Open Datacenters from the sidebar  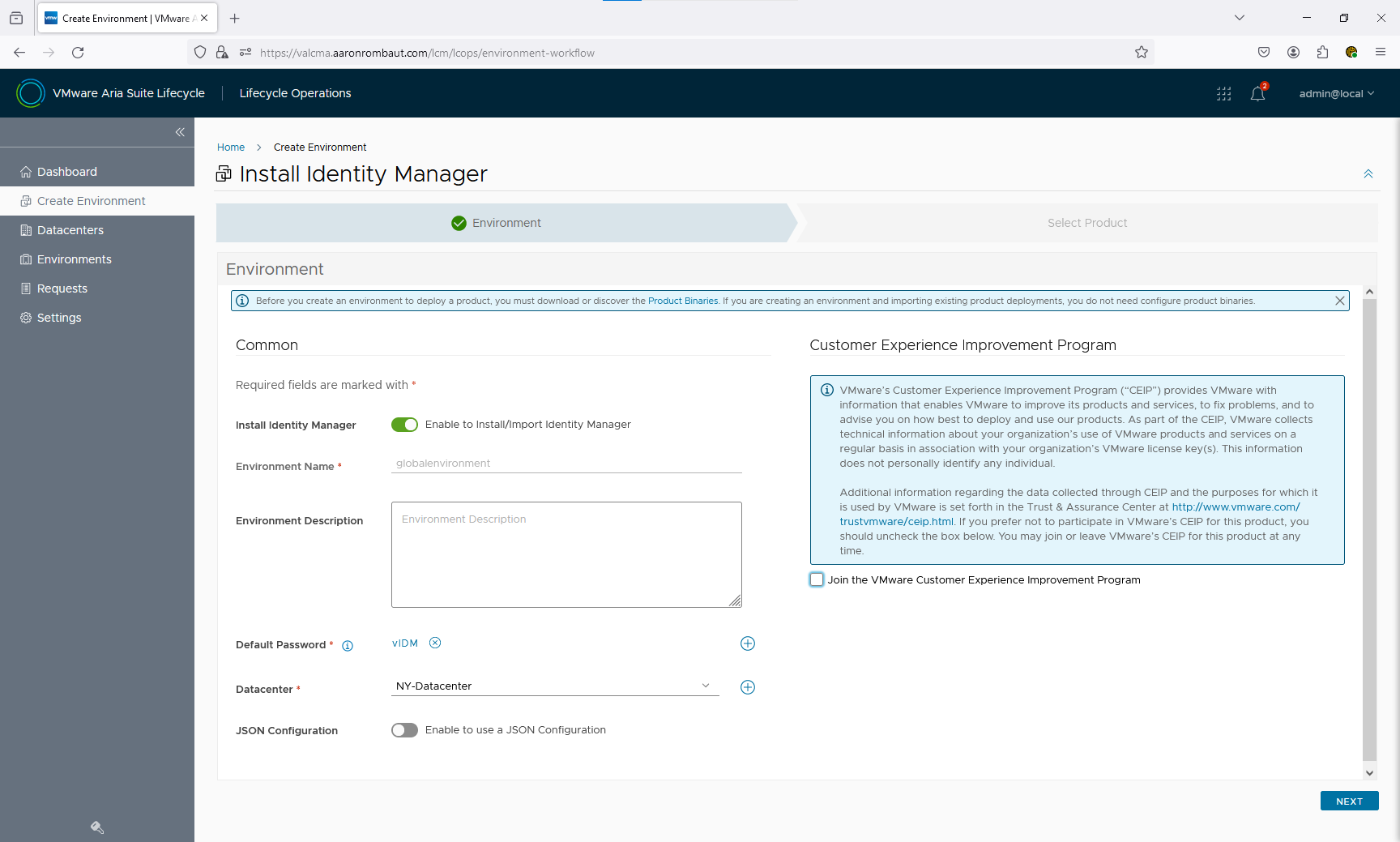(69, 229)
